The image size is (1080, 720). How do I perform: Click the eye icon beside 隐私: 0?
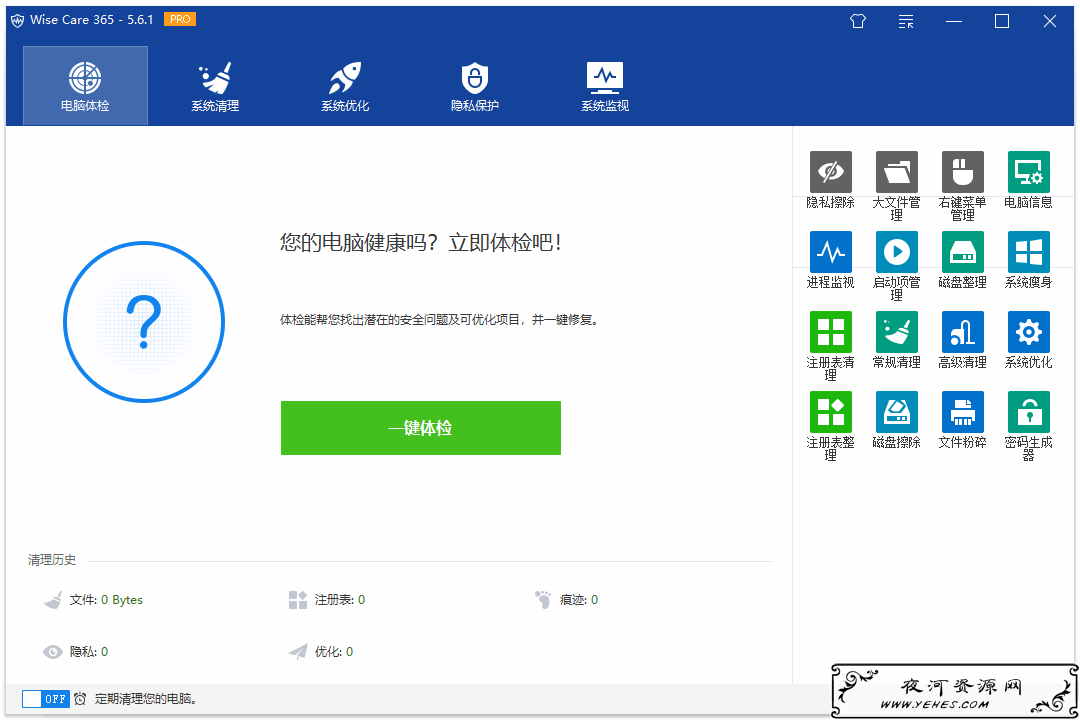[52, 652]
